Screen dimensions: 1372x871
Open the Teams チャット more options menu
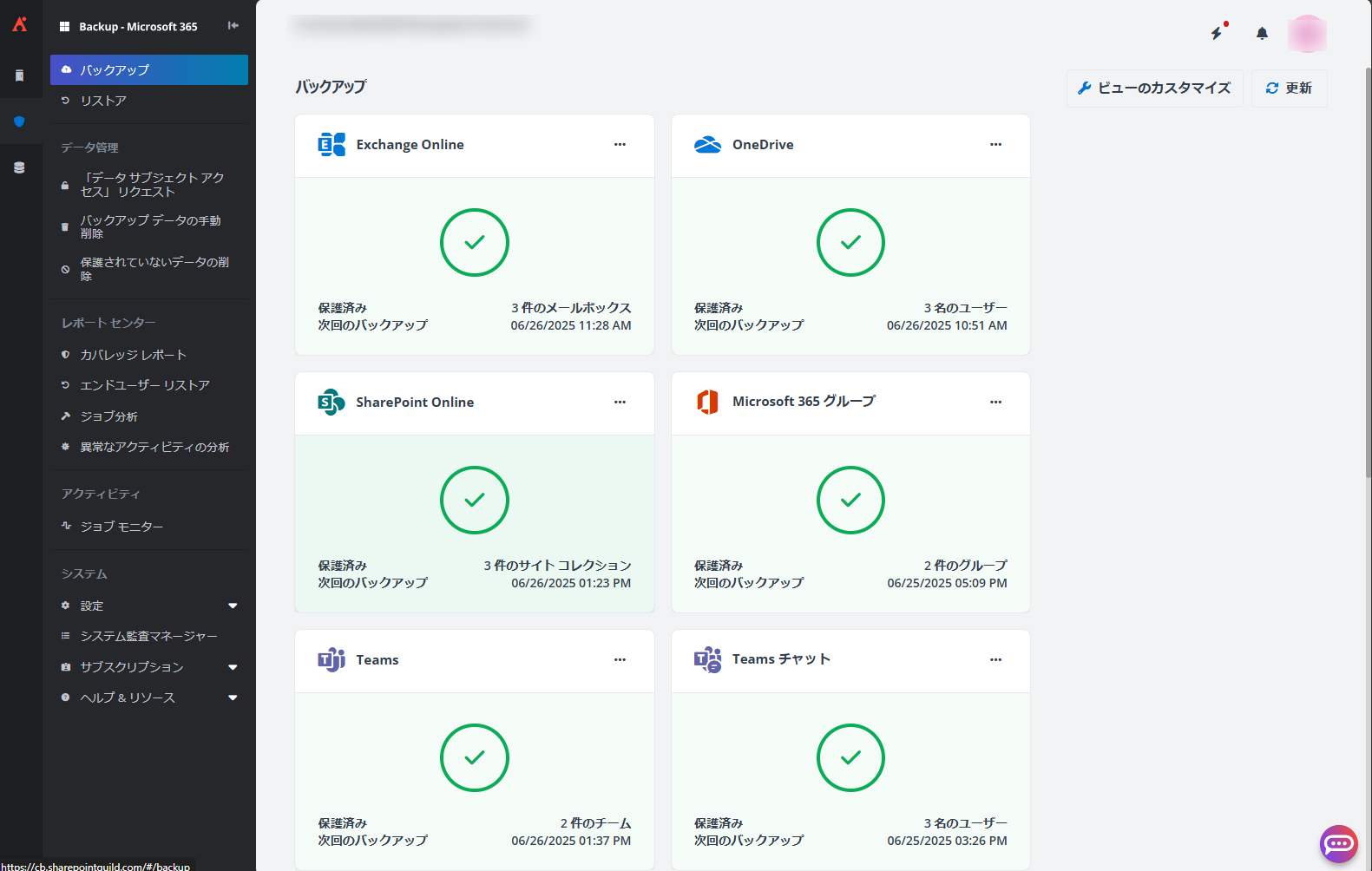pyautogui.click(x=995, y=660)
